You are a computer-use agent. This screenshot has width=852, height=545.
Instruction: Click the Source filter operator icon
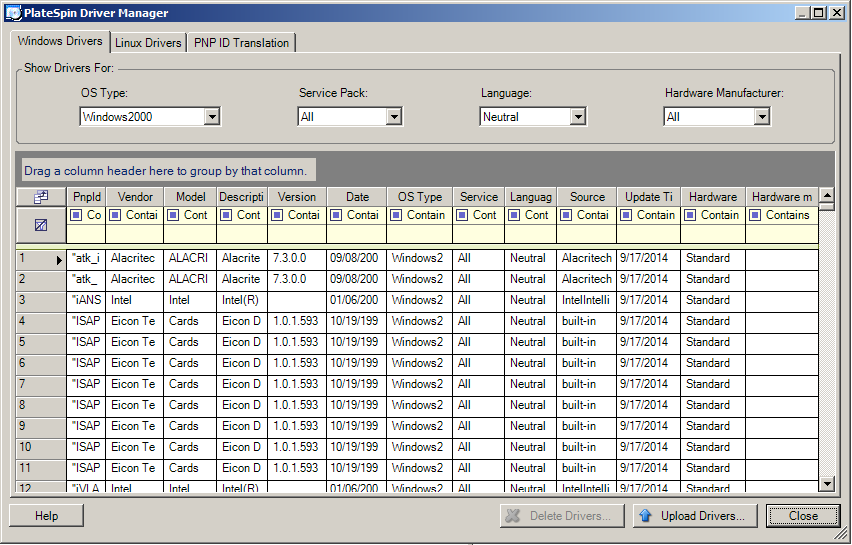[567, 215]
